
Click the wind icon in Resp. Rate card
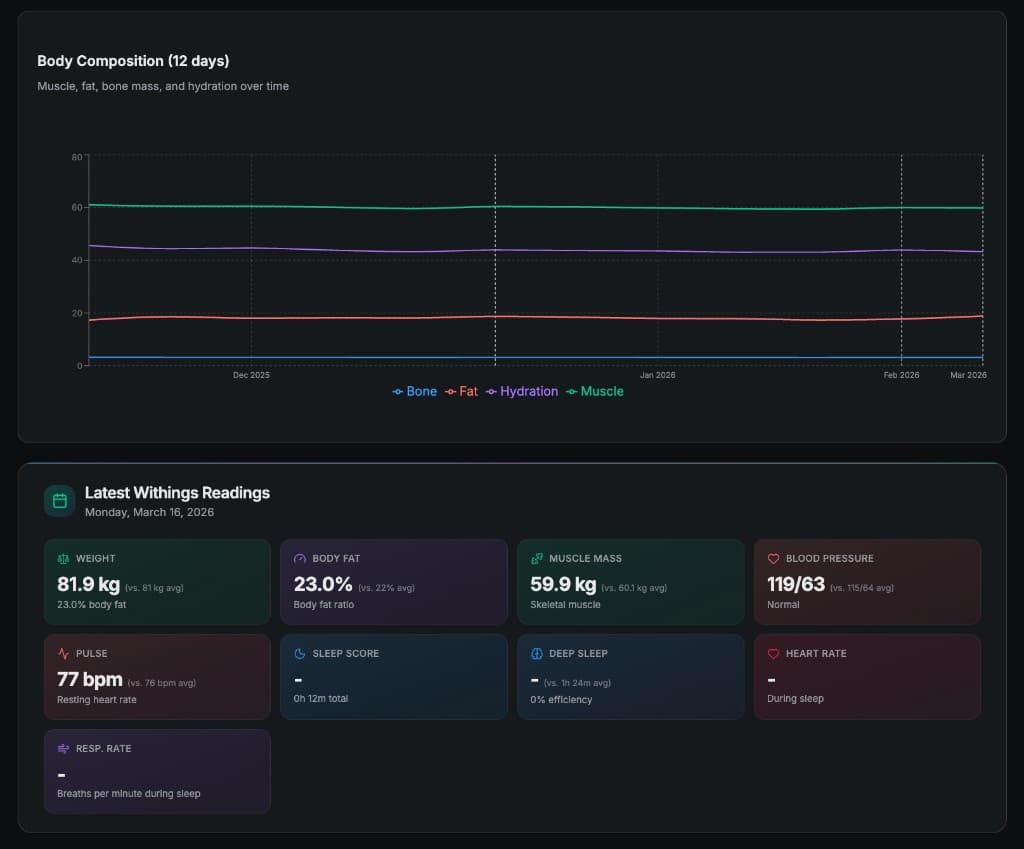click(x=63, y=748)
